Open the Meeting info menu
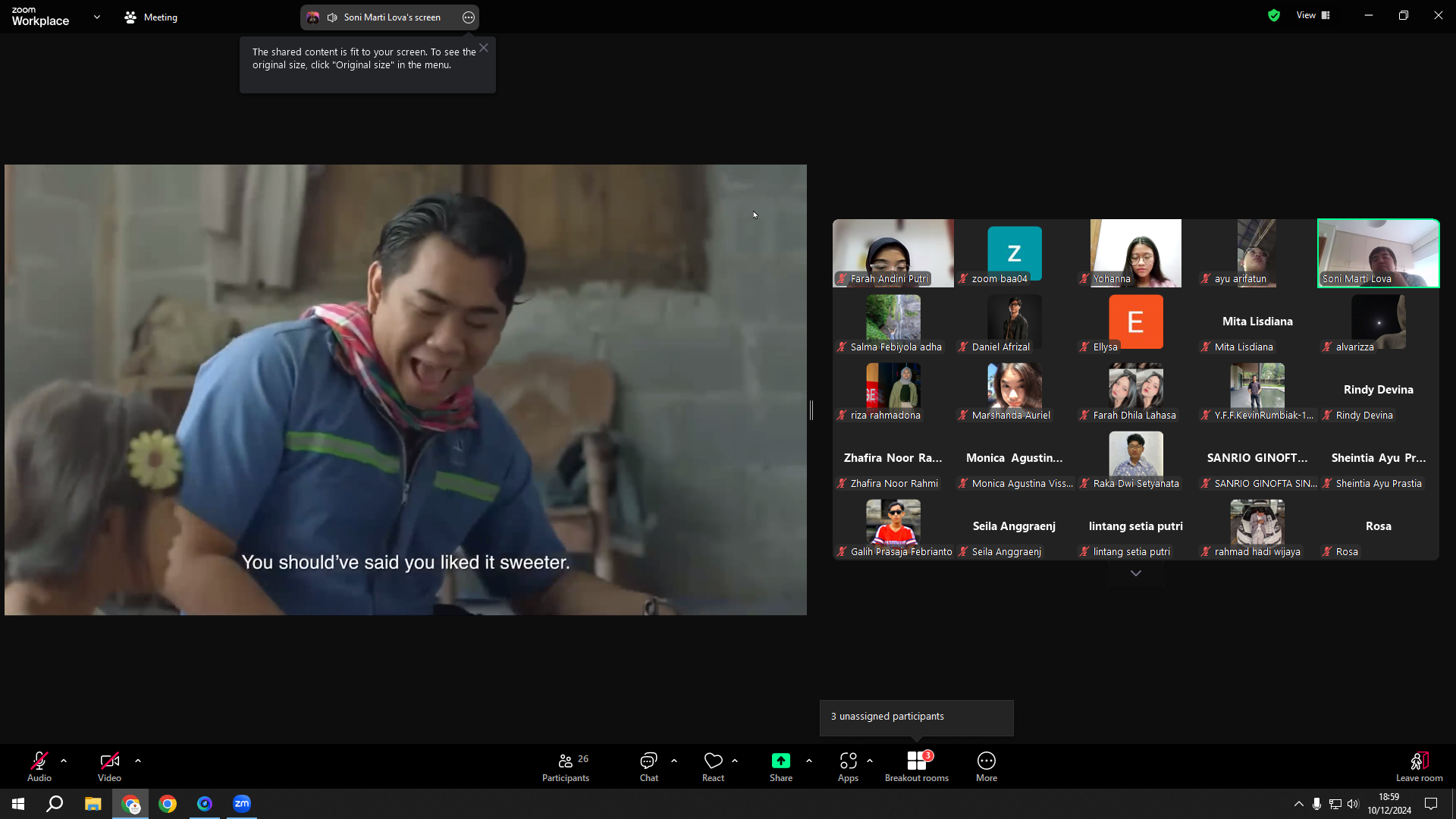This screenshot has width=1456, height=819. click(151, 17)
